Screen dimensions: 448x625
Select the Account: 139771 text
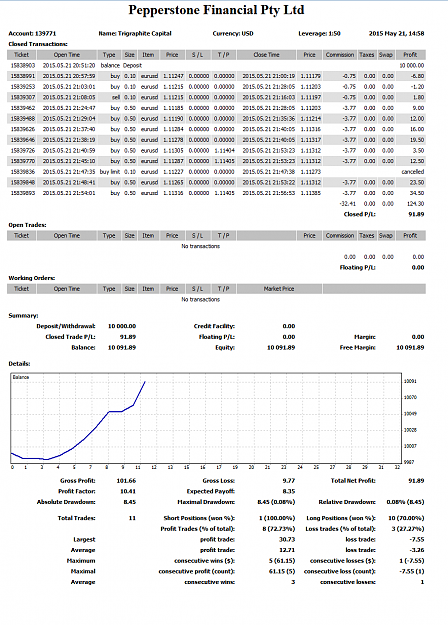pos(32,33)
